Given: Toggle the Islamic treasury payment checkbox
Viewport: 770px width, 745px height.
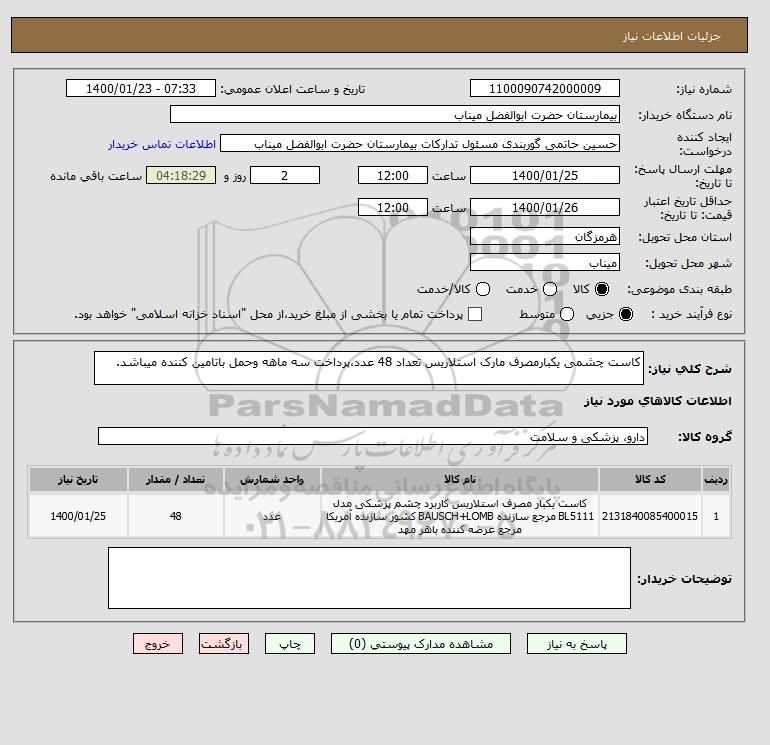Looking at the screenshot, I should (475, 314).
